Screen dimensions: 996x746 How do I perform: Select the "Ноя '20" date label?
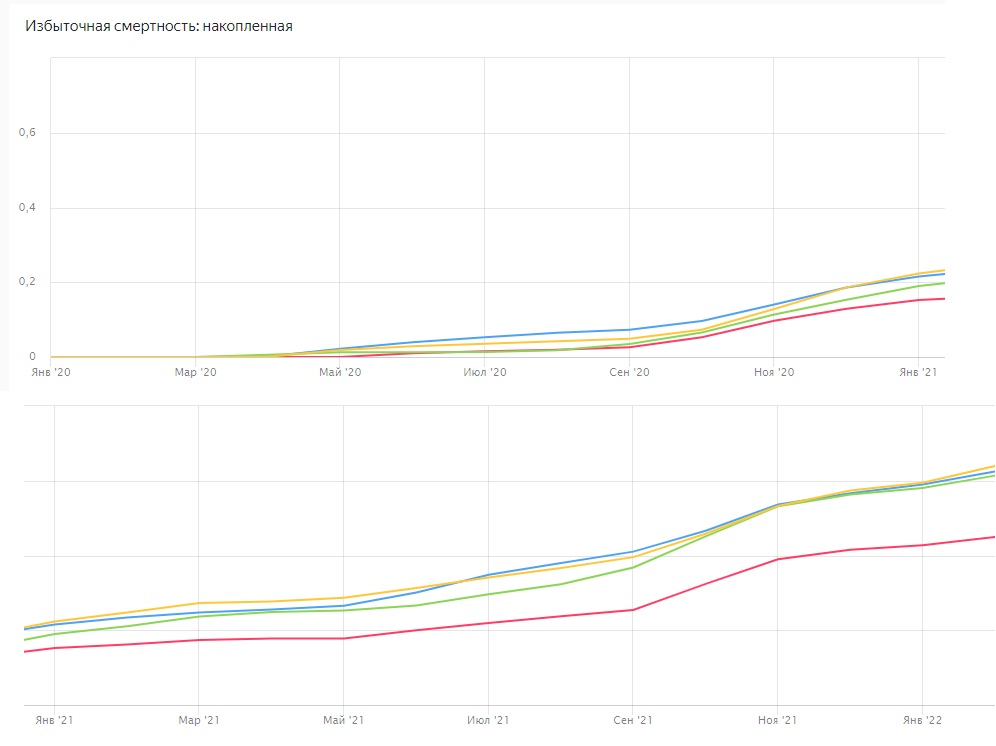tap(774, 372)
